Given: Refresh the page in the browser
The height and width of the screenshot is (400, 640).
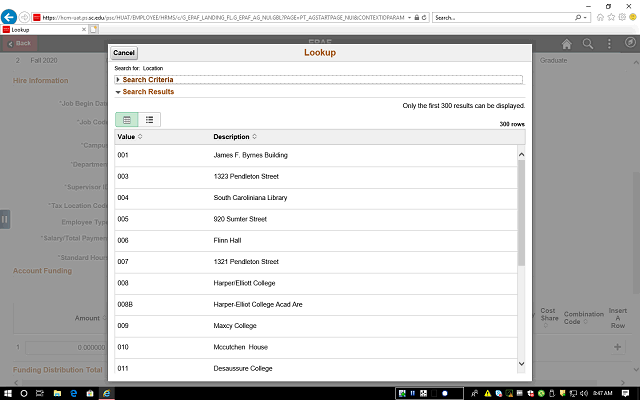Looking at the screenshot, I should pyautogui.click(x=424, y=18).
